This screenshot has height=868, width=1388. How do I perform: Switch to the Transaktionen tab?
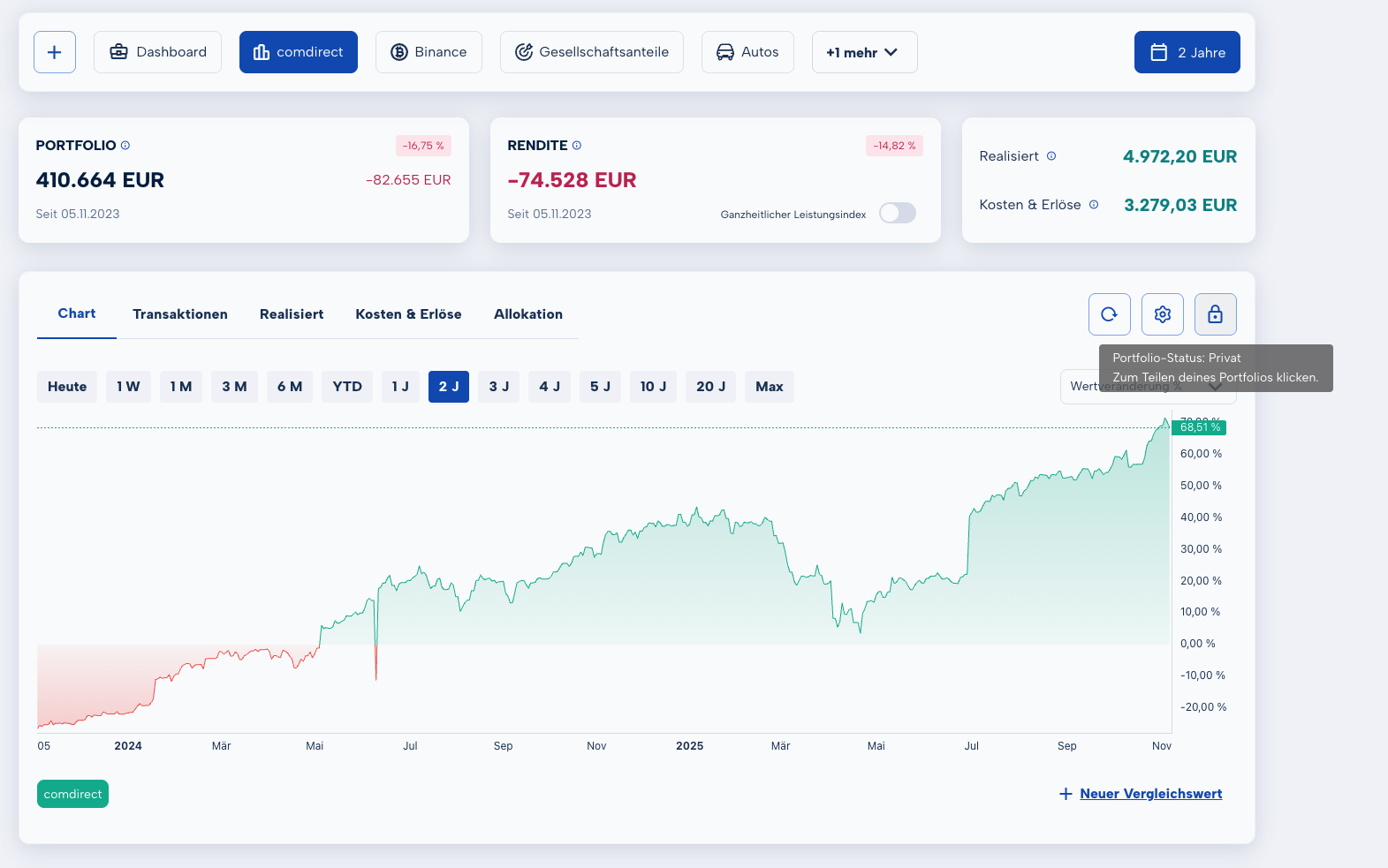(180, 314)
